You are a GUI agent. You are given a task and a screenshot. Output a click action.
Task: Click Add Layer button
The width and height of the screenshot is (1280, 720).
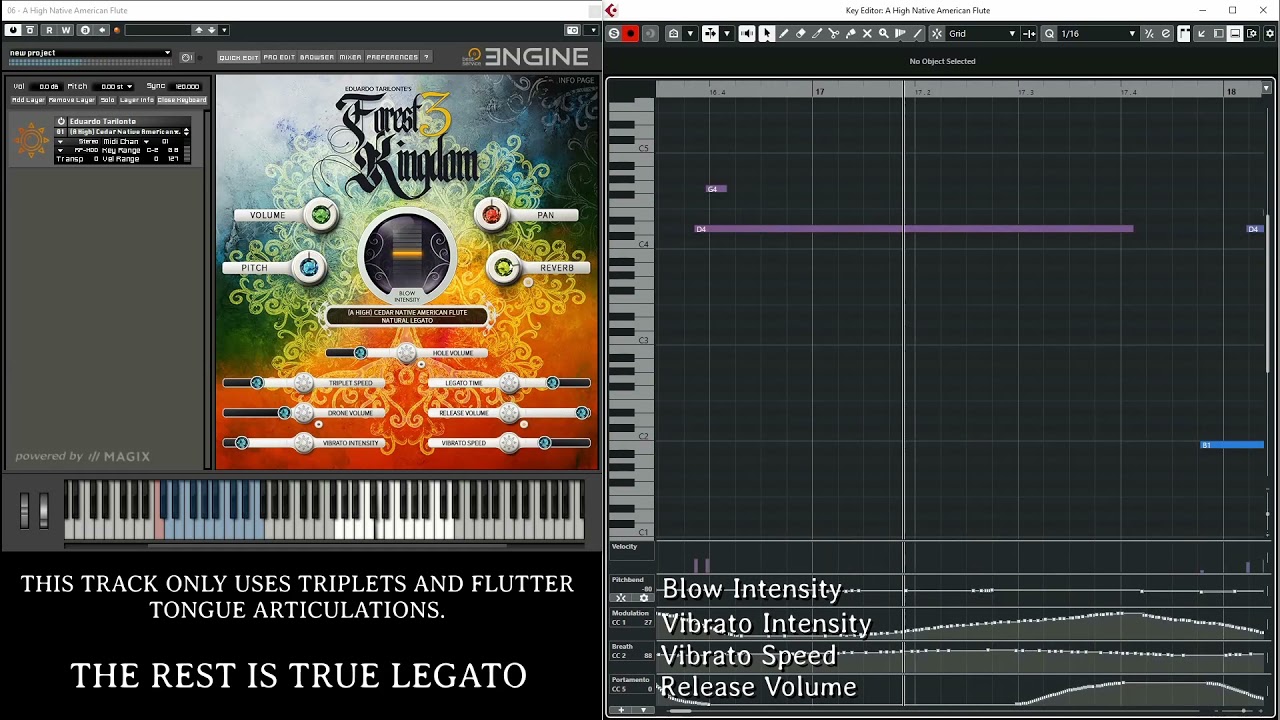[x=28, y=100]
